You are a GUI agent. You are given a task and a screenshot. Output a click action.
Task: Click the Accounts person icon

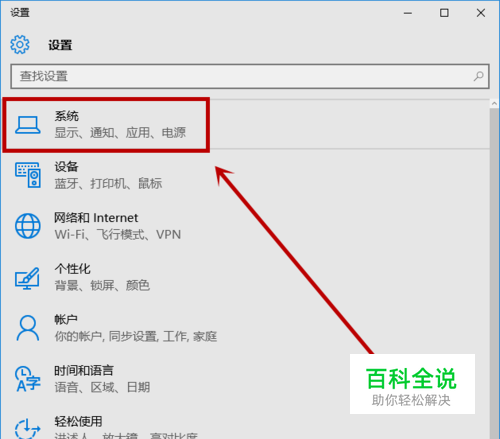tap(28, 328)
